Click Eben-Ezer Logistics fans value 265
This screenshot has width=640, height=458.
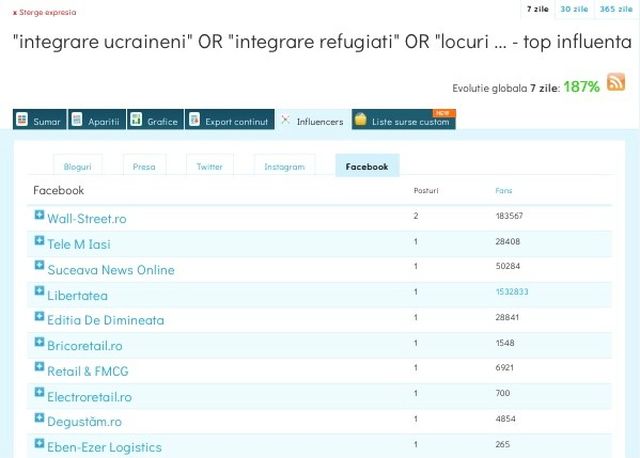coord(502,444)
